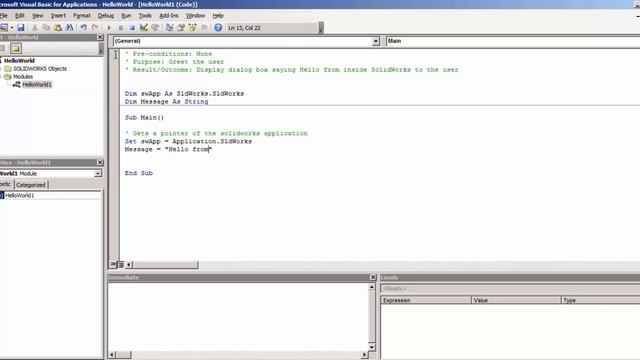Open the HelloWorld1 Module properties dropdown
The width and height of the screenshot is (640, 360).
point(98,173)
